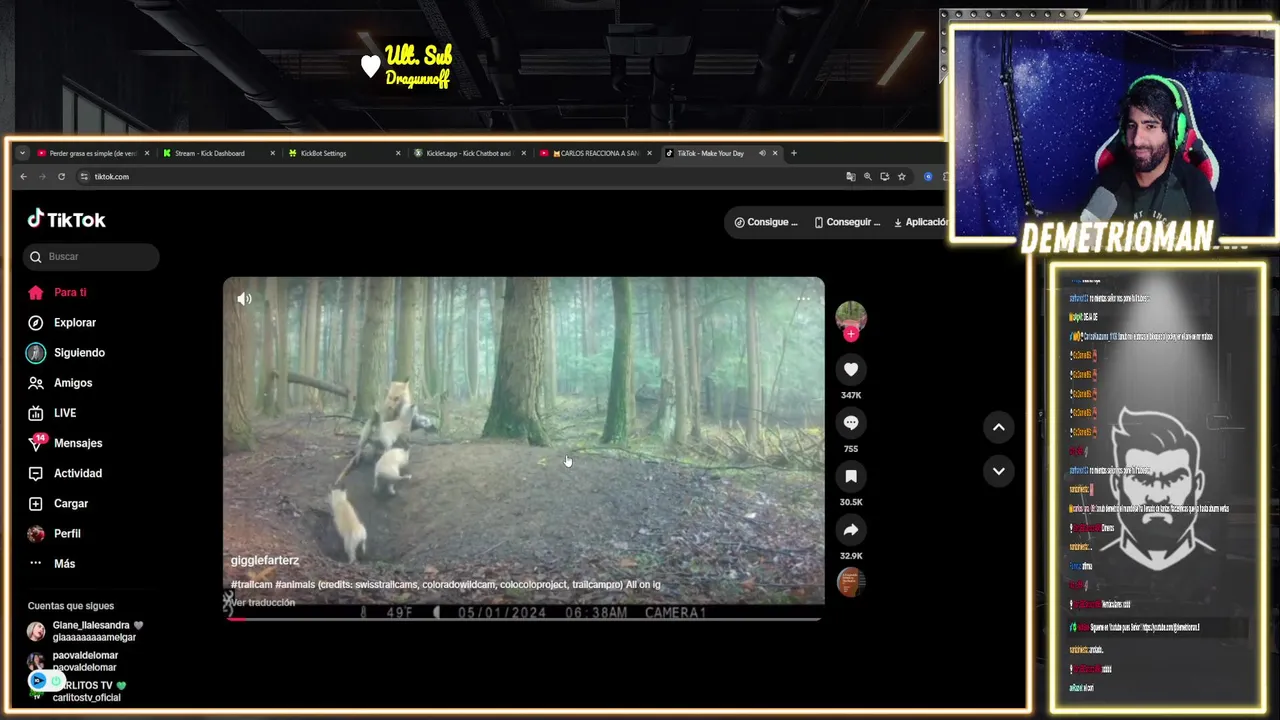The width and height of the screenshot is (1280, 720).
Task: Click the browser forward arrow
Action: click(x=42, y=177)
